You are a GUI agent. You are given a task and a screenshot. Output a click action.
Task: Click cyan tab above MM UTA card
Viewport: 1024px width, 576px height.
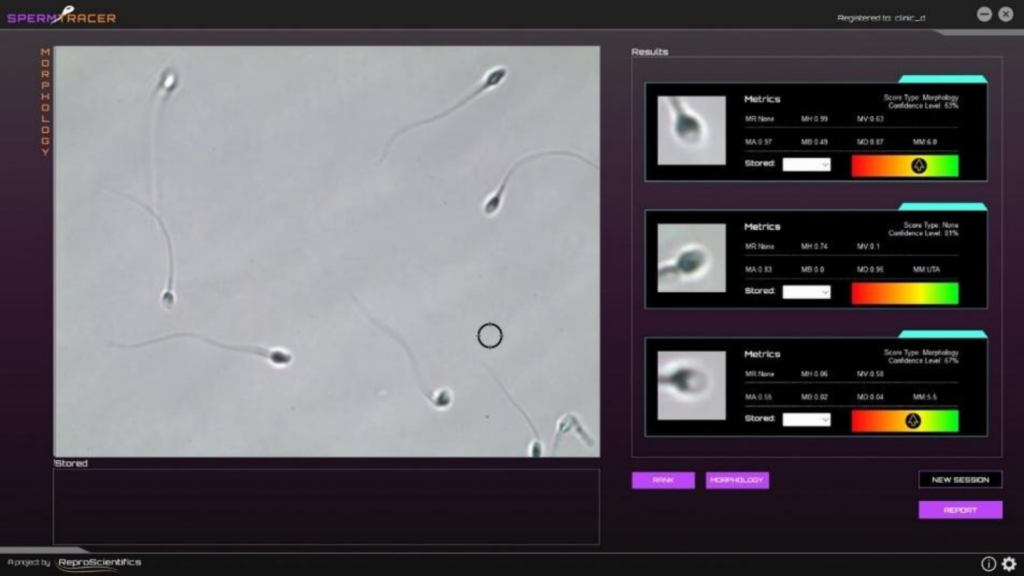pos(942,206)
